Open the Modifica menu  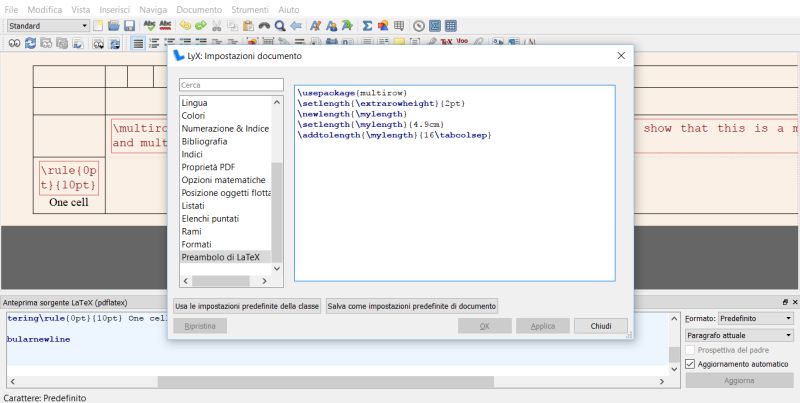coord(45,10)
